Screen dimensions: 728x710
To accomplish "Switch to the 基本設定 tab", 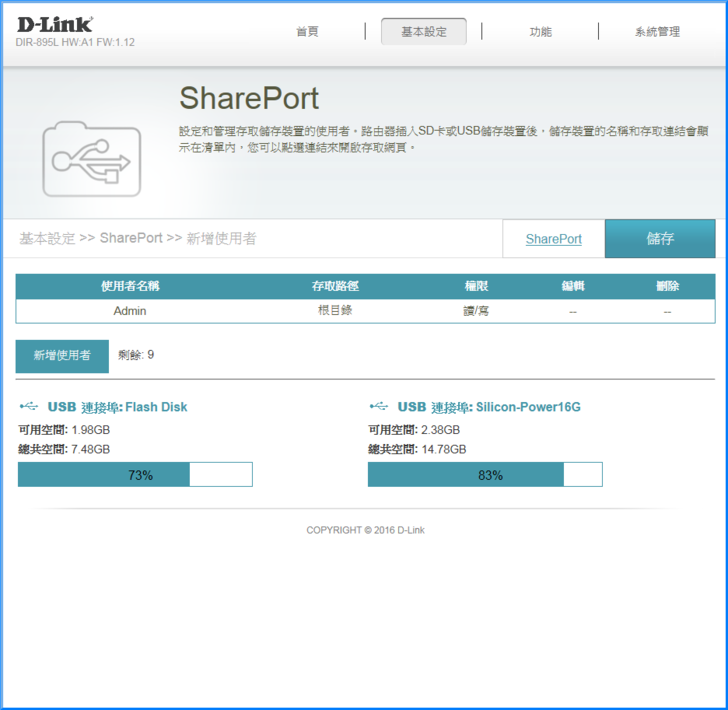I will pos(424,32).
